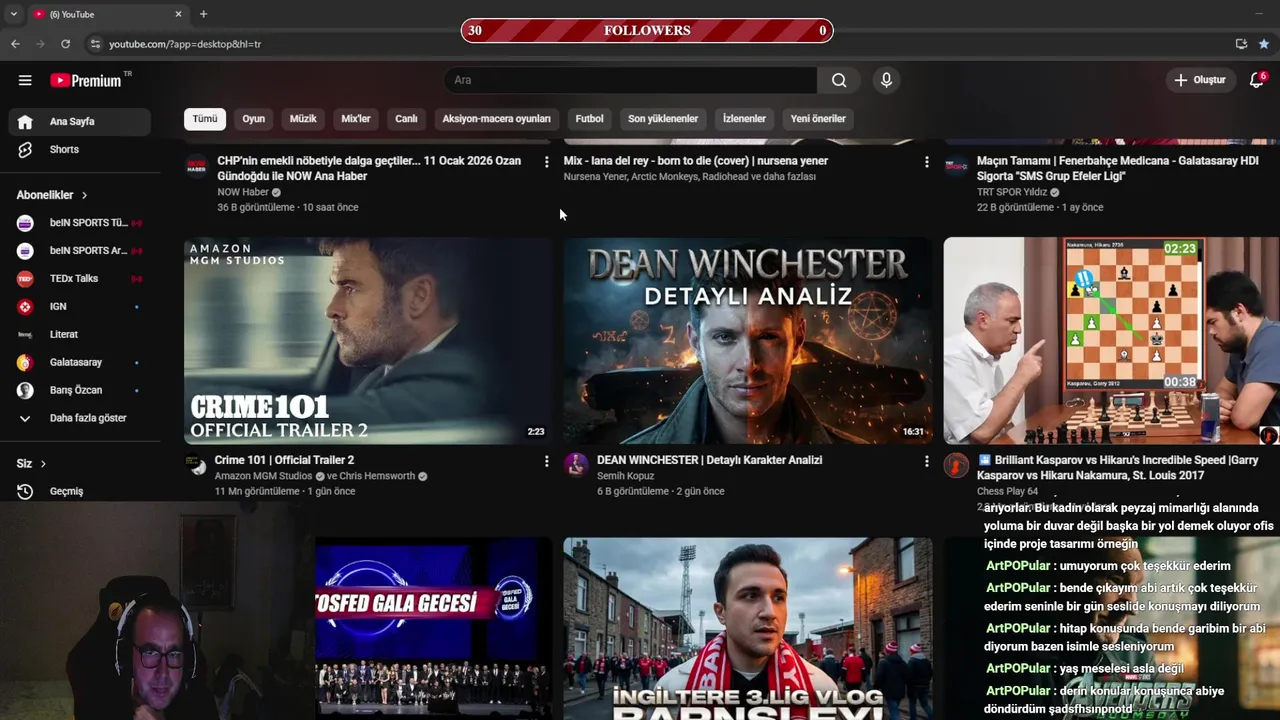Open Crime 101 | Official Trailer 2 title

284,460
